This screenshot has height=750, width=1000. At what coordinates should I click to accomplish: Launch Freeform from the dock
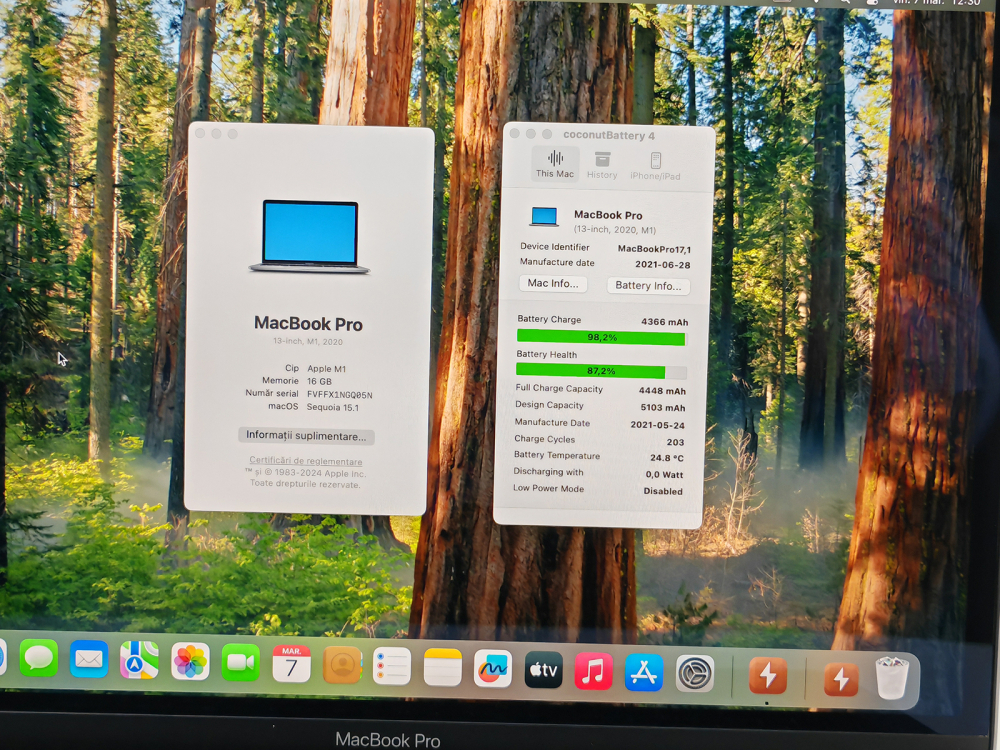pyautogui.click(x=493, y=669)
